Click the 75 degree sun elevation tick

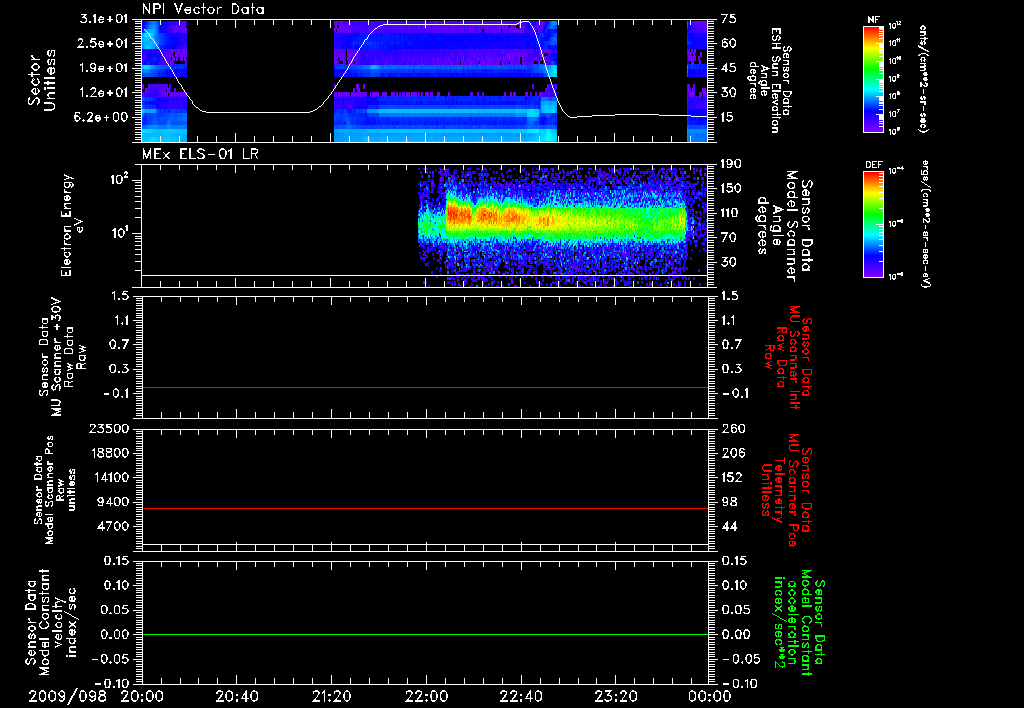(x=728, y=19)
